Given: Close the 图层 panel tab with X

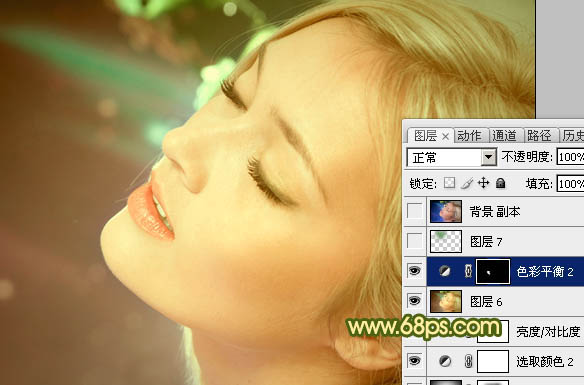Looking at the screenshot, I should coord(445,137).
